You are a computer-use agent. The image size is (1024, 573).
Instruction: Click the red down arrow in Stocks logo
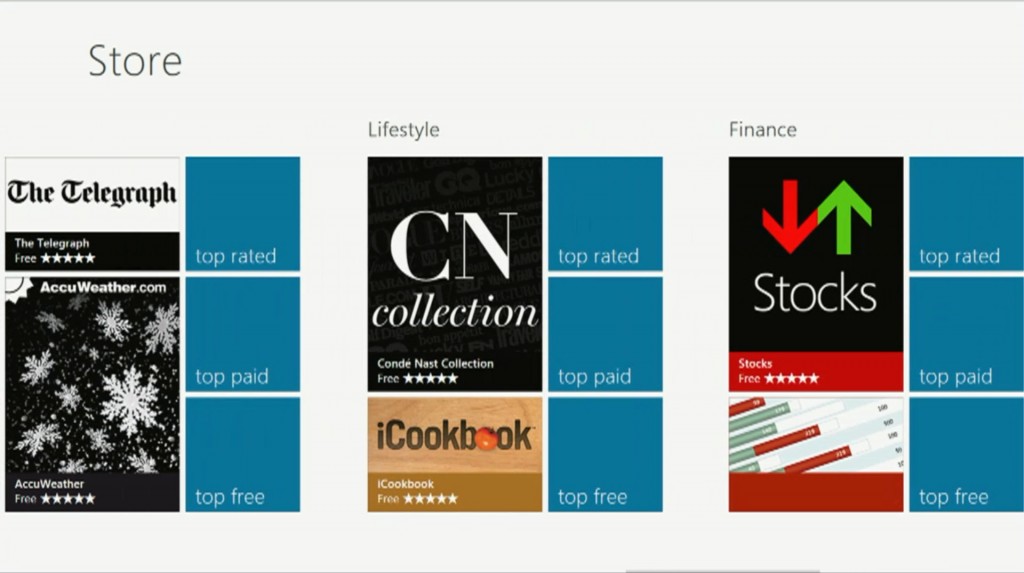[x=790, y=216]
